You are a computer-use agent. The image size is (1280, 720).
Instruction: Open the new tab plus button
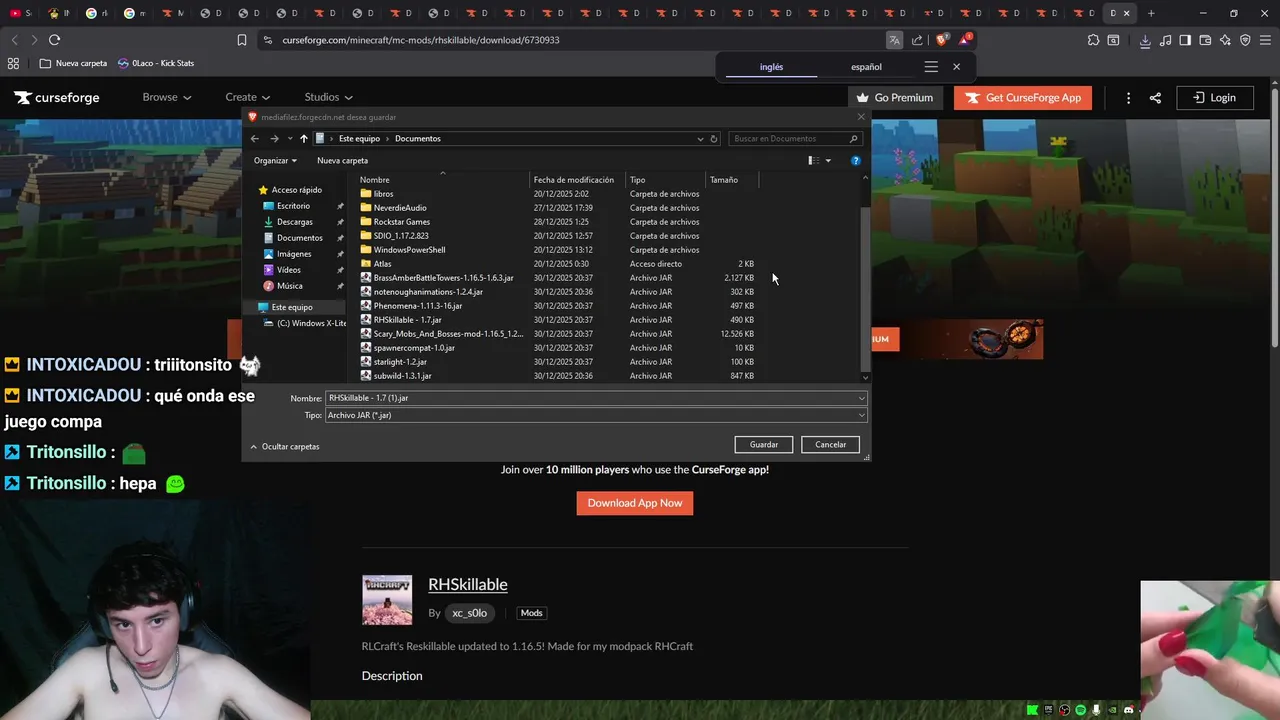pos(1151,13)
